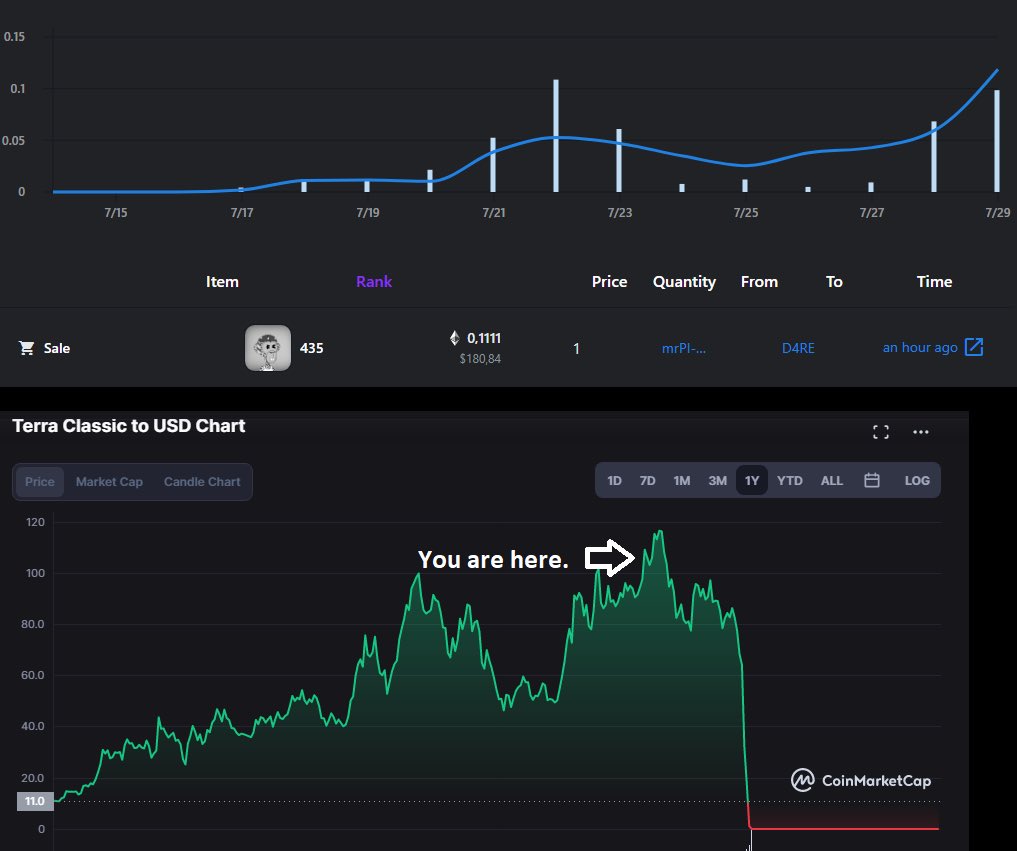Click the fullscreen icon above the Terra Classic chart
The image size is (1017, 851).
(x=881, y=431)
